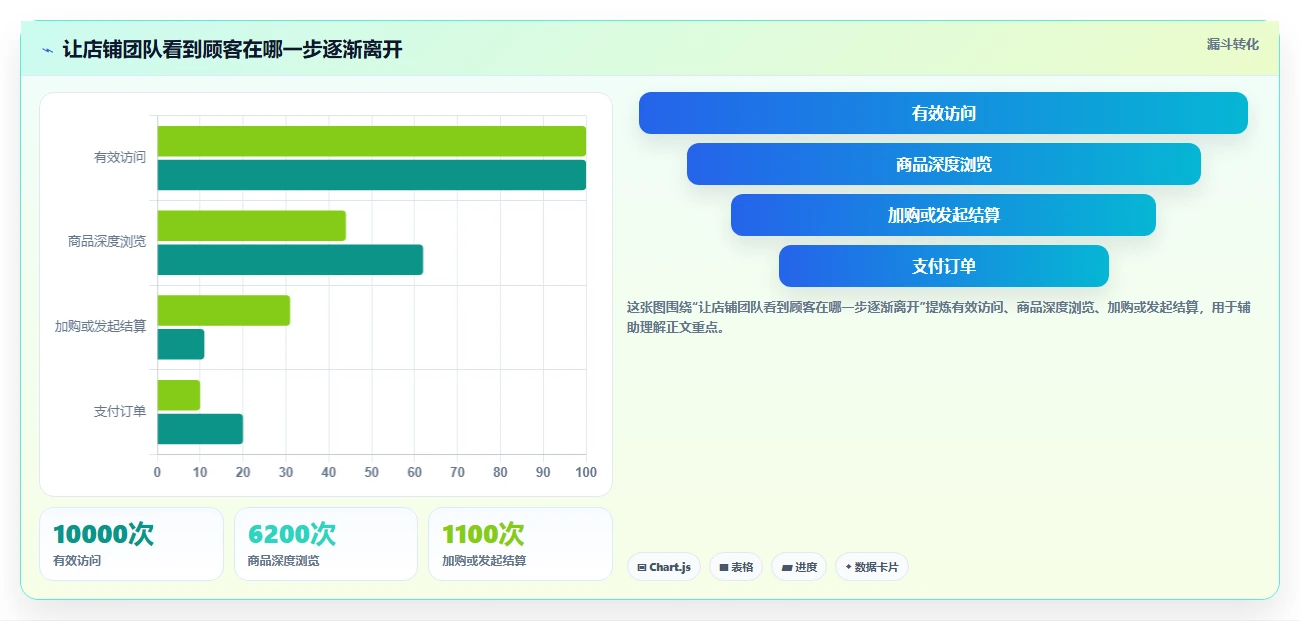Screen dimensions: 1300x621
Task: Click the 数据卡片 tag
Action: pos(872,567)
